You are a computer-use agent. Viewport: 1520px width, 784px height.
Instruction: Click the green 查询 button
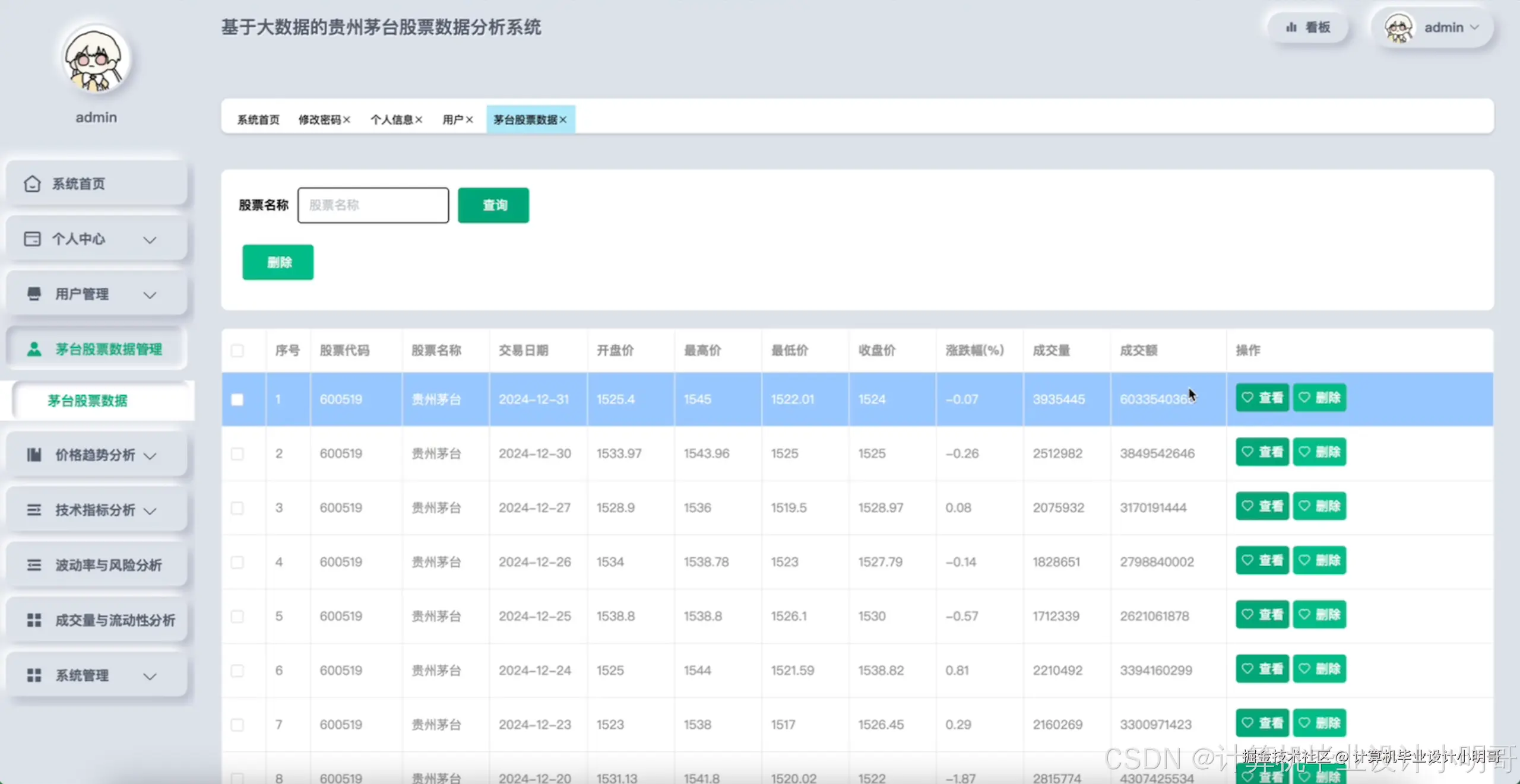493,205
